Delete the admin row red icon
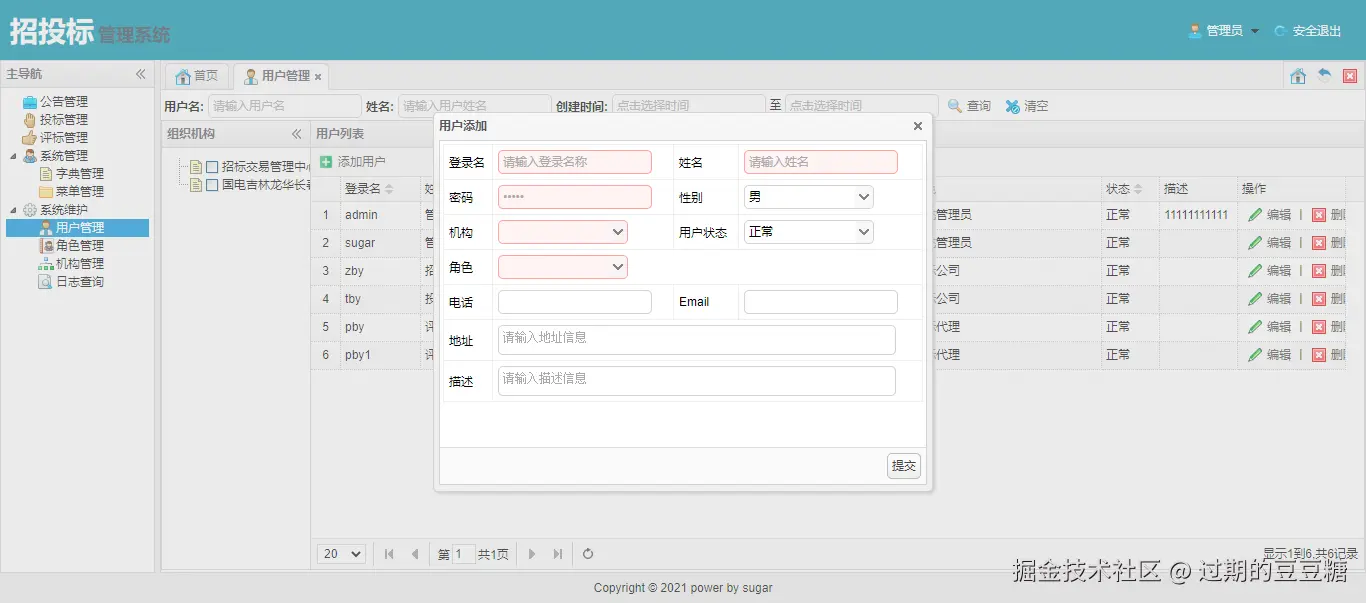This screenshot has height=603, width=1366. click(1319, 215)
